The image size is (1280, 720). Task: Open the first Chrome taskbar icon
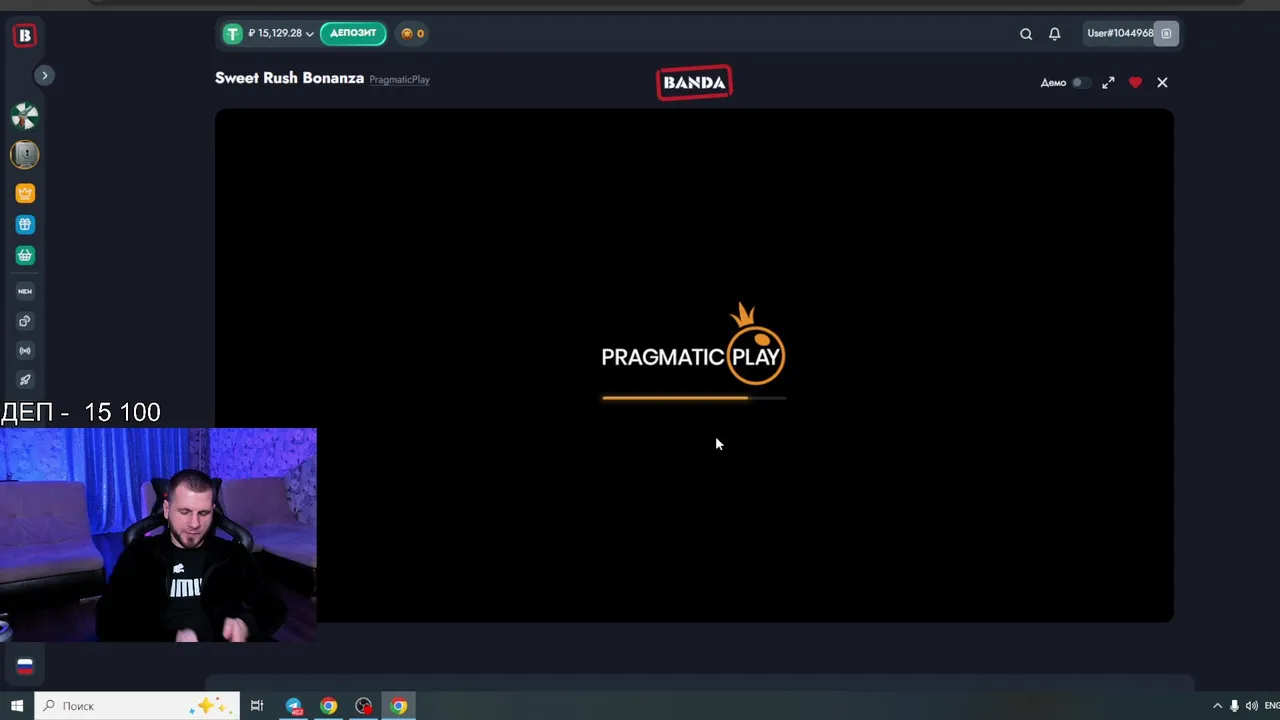[x=328, y=706]
